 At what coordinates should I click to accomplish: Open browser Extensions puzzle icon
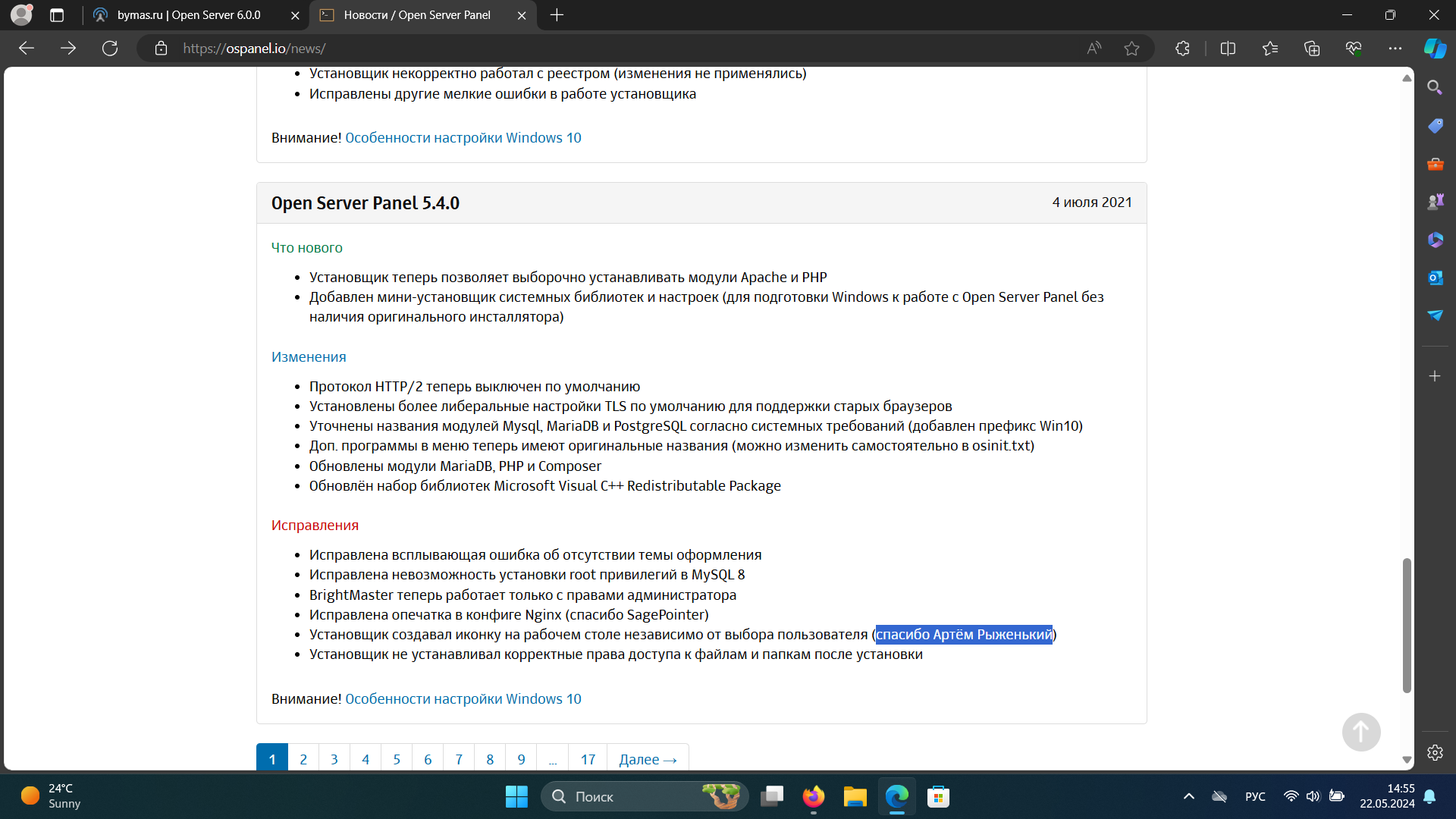(x=1182, y=49)
